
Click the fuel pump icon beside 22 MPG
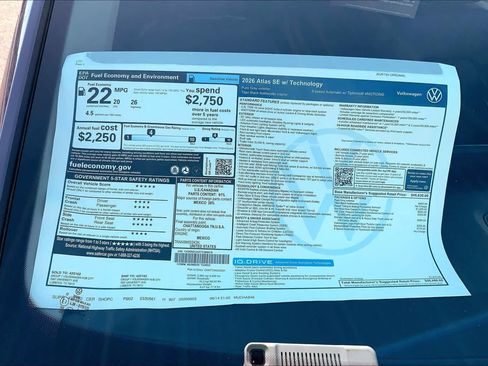tap(81, 91)
